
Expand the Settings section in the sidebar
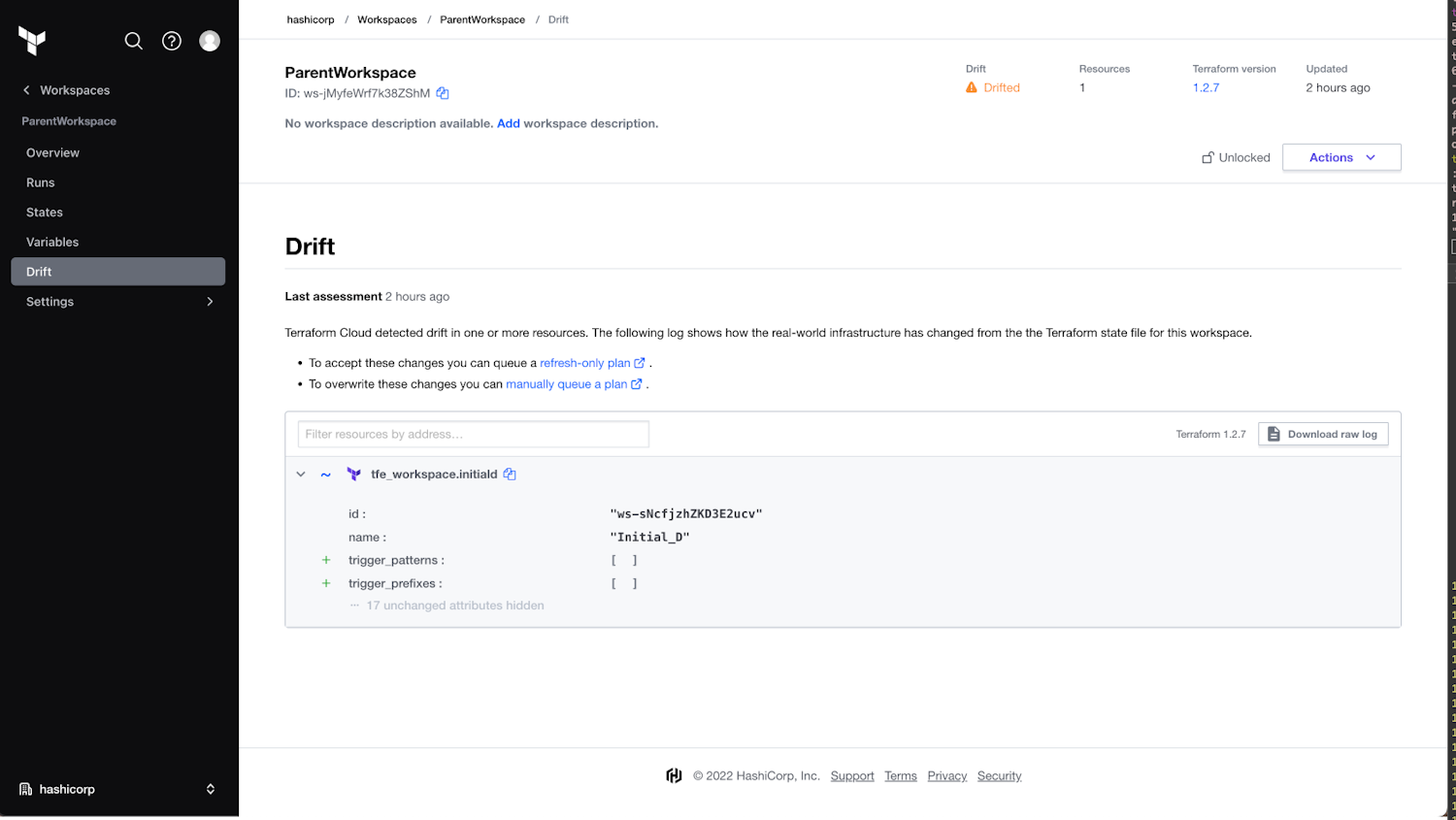click(210, 302)
